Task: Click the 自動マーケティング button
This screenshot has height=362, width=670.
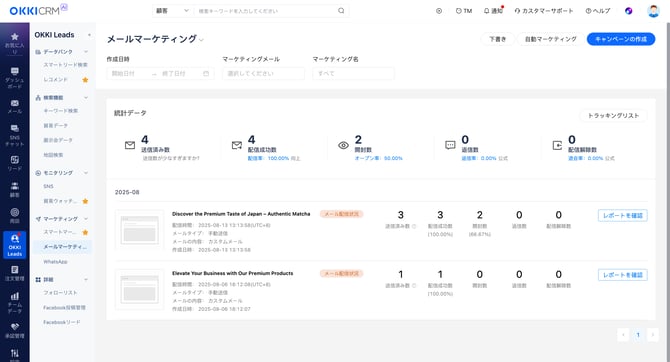Action: (551, 39)
